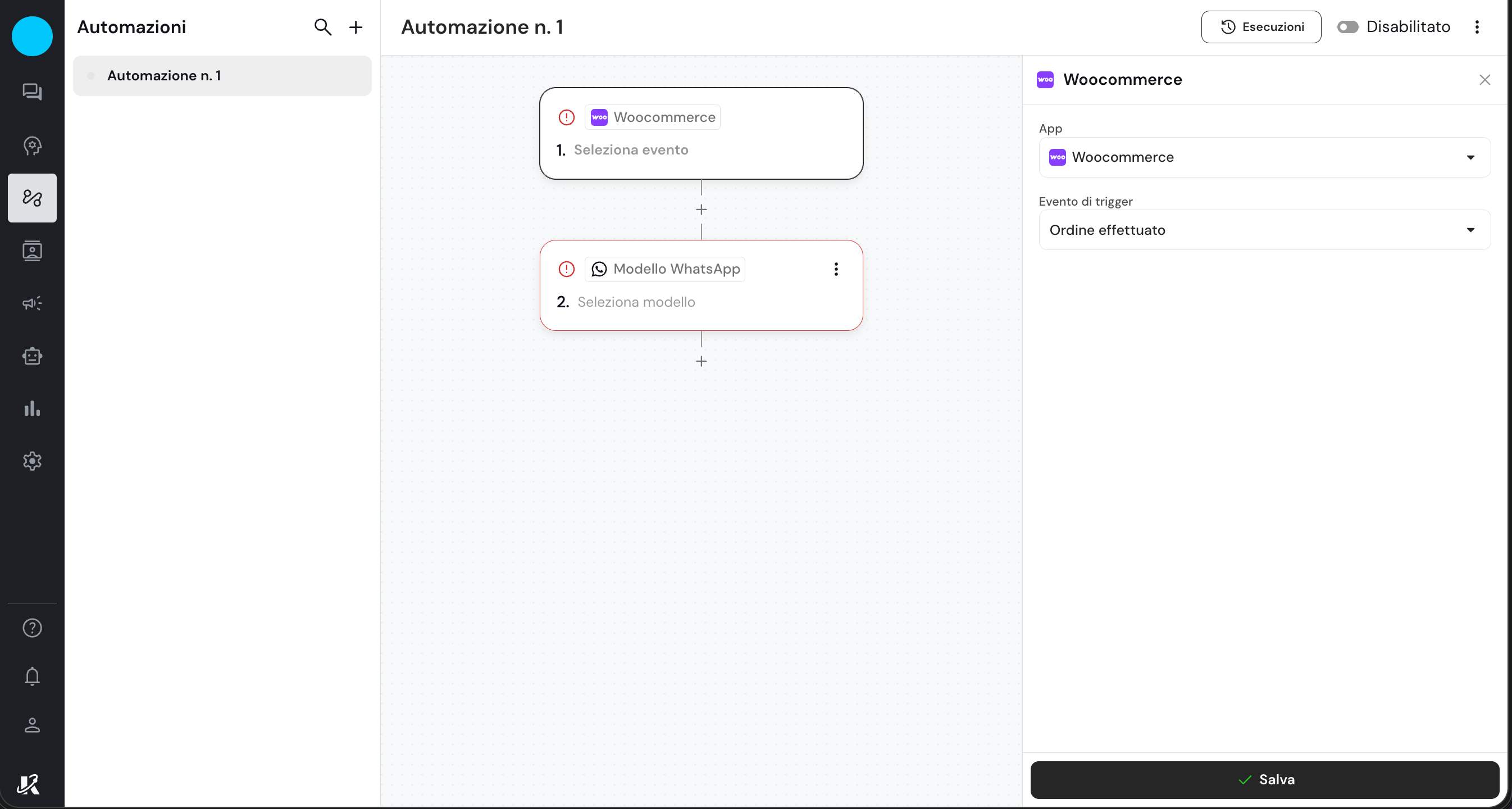Screen dimensions: 1512x809
Task: Add a new step below Modello WhatsApp
Action: point(701,361)
